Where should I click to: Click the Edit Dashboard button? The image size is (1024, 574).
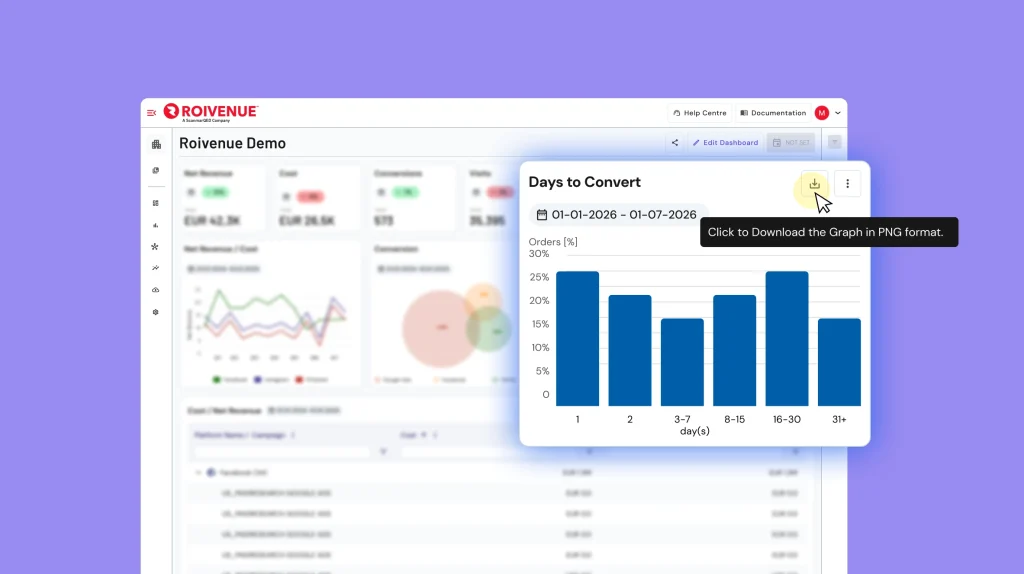tap(726, 142)
